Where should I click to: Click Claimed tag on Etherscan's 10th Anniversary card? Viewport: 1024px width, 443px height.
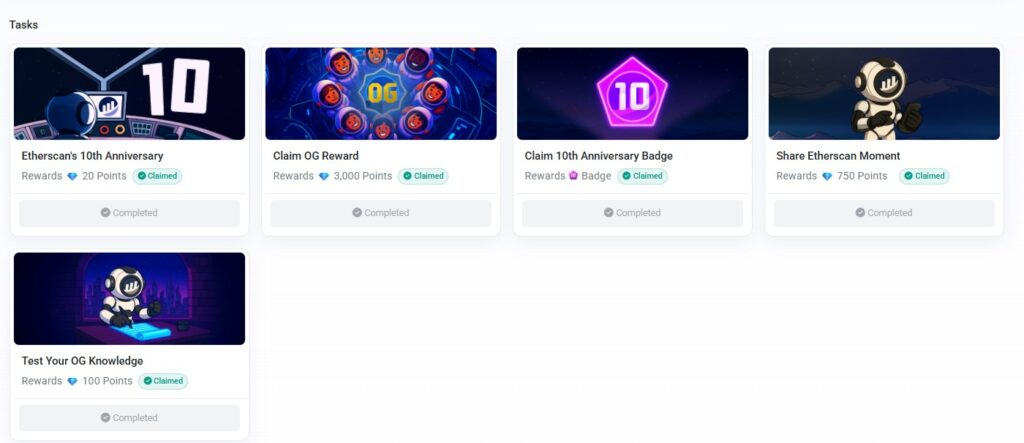(159, 176)
